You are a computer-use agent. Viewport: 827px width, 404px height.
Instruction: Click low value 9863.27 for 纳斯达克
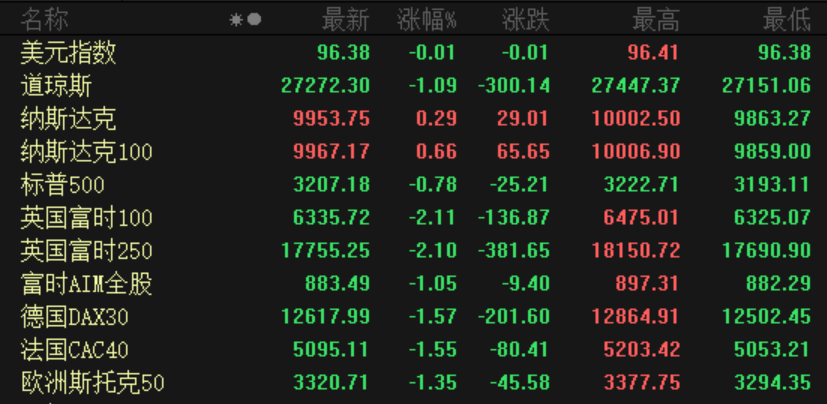772,119
